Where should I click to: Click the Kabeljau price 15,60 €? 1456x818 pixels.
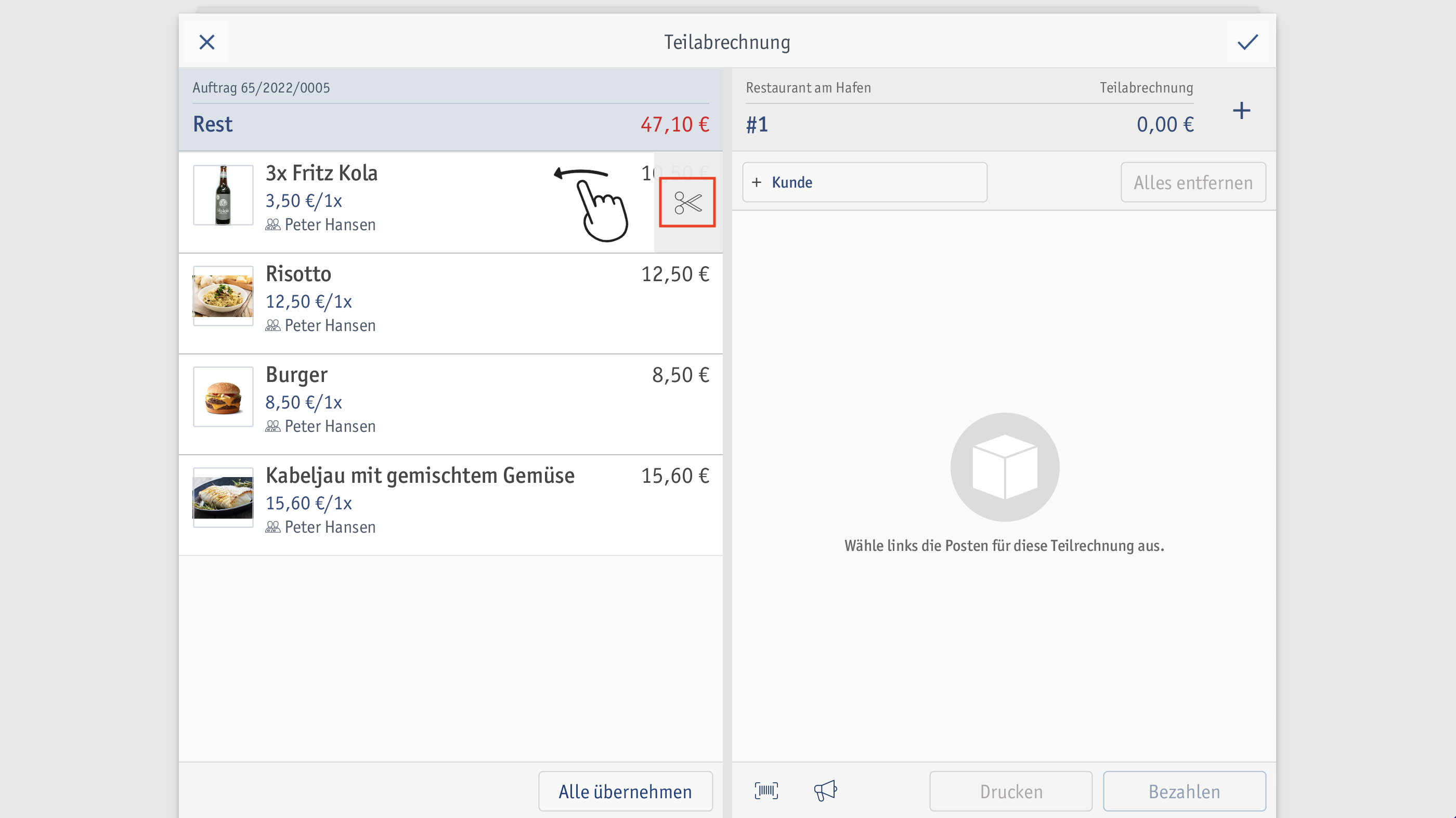click(x=675, y=476)
